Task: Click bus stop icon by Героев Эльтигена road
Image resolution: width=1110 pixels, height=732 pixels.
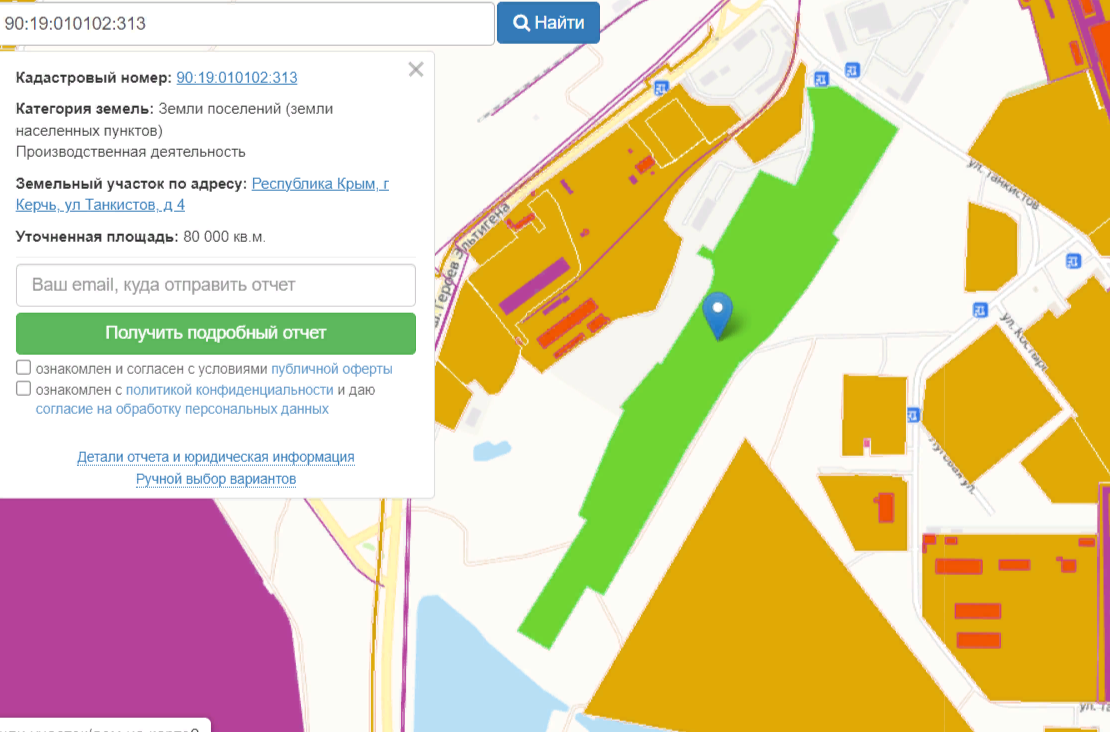Action: click(x=661, y=88)
